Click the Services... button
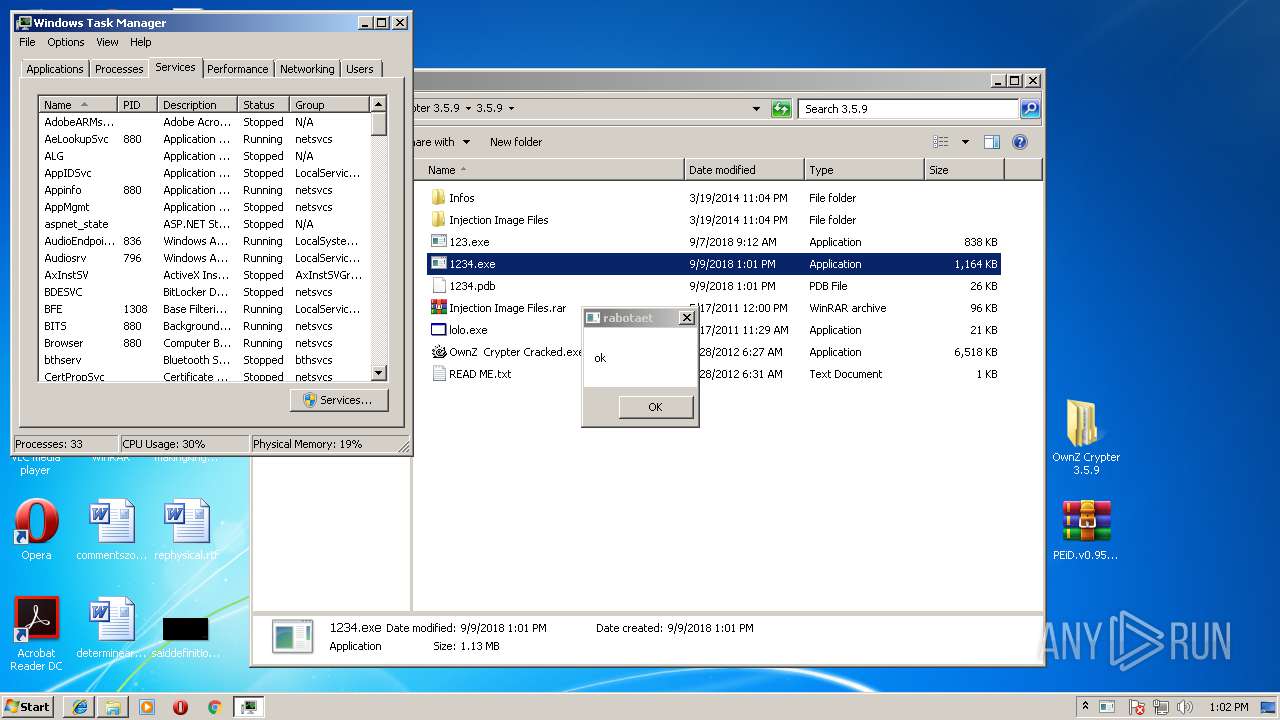The height and width of the screenshot is (720, 1280). pos(339,400)
